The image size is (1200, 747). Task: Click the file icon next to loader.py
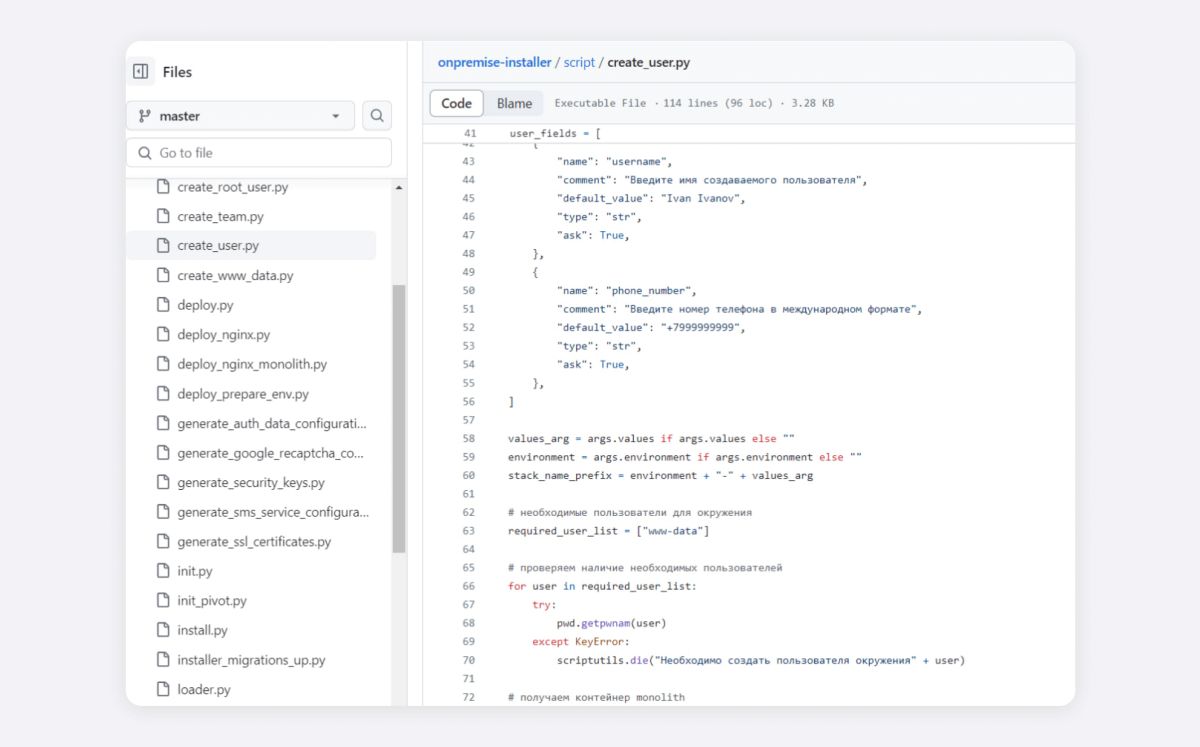coord(163,689)
